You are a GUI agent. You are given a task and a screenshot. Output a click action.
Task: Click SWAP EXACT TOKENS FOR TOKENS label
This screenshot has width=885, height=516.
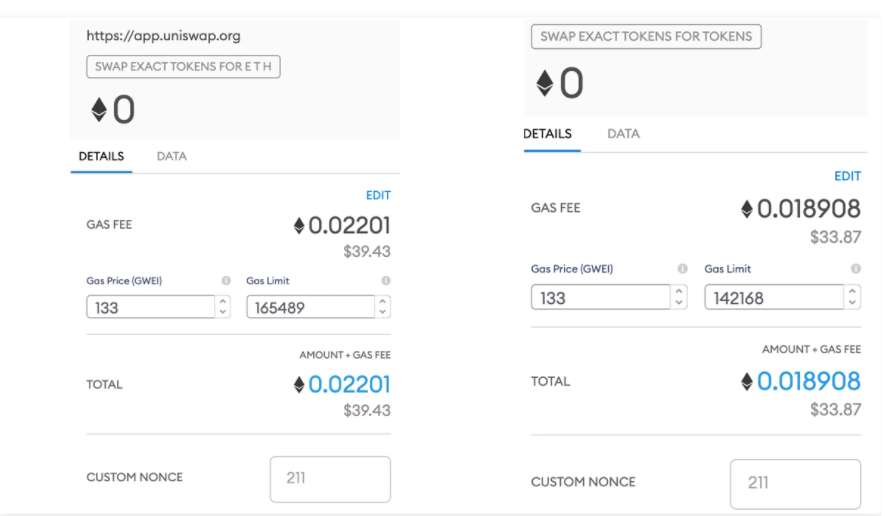point(646,37)
